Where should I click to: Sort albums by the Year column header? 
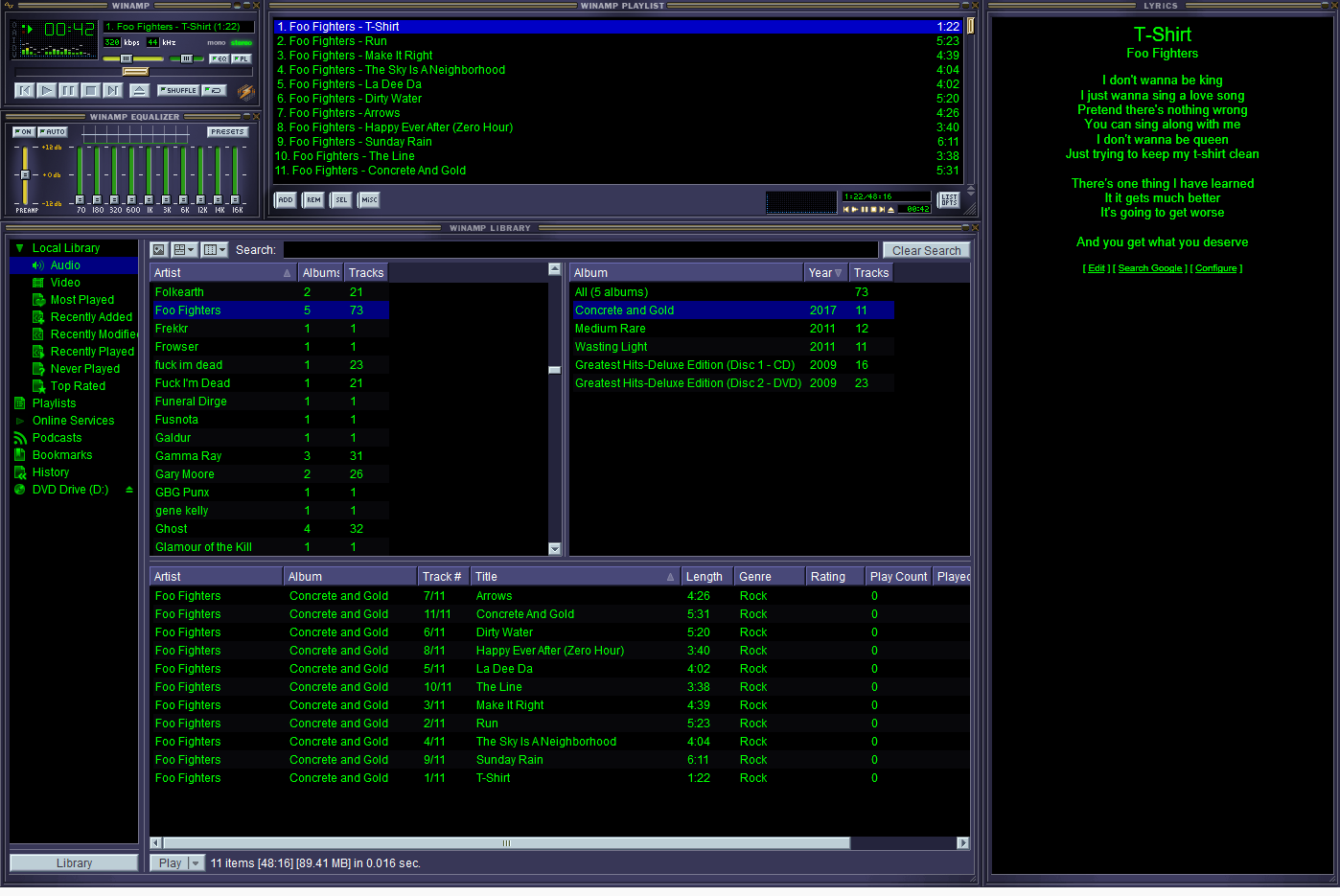click(825, 273)
